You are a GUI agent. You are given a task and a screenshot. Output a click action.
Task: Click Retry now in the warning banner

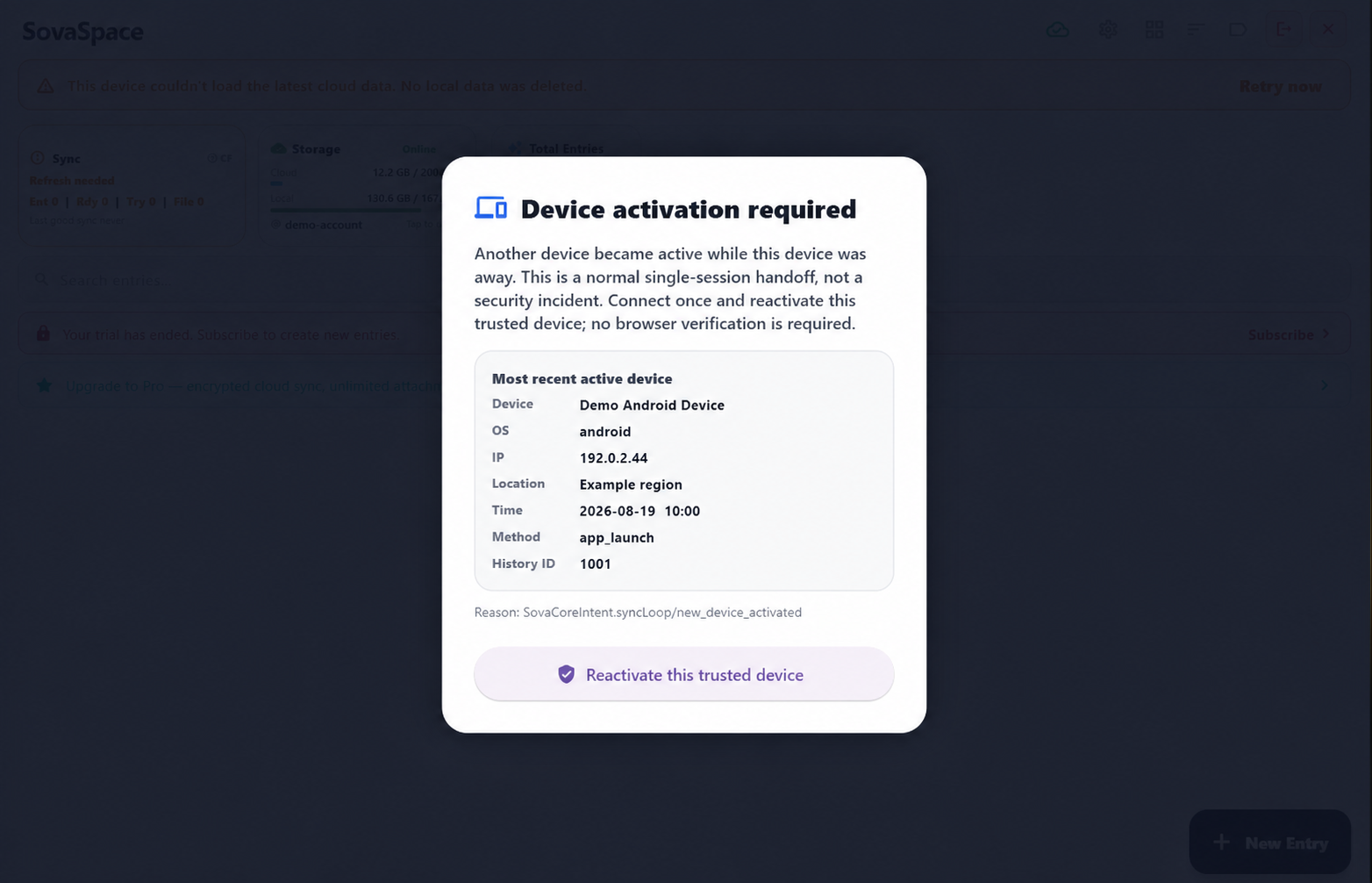pyautogui.click(x=1280, y=86)
